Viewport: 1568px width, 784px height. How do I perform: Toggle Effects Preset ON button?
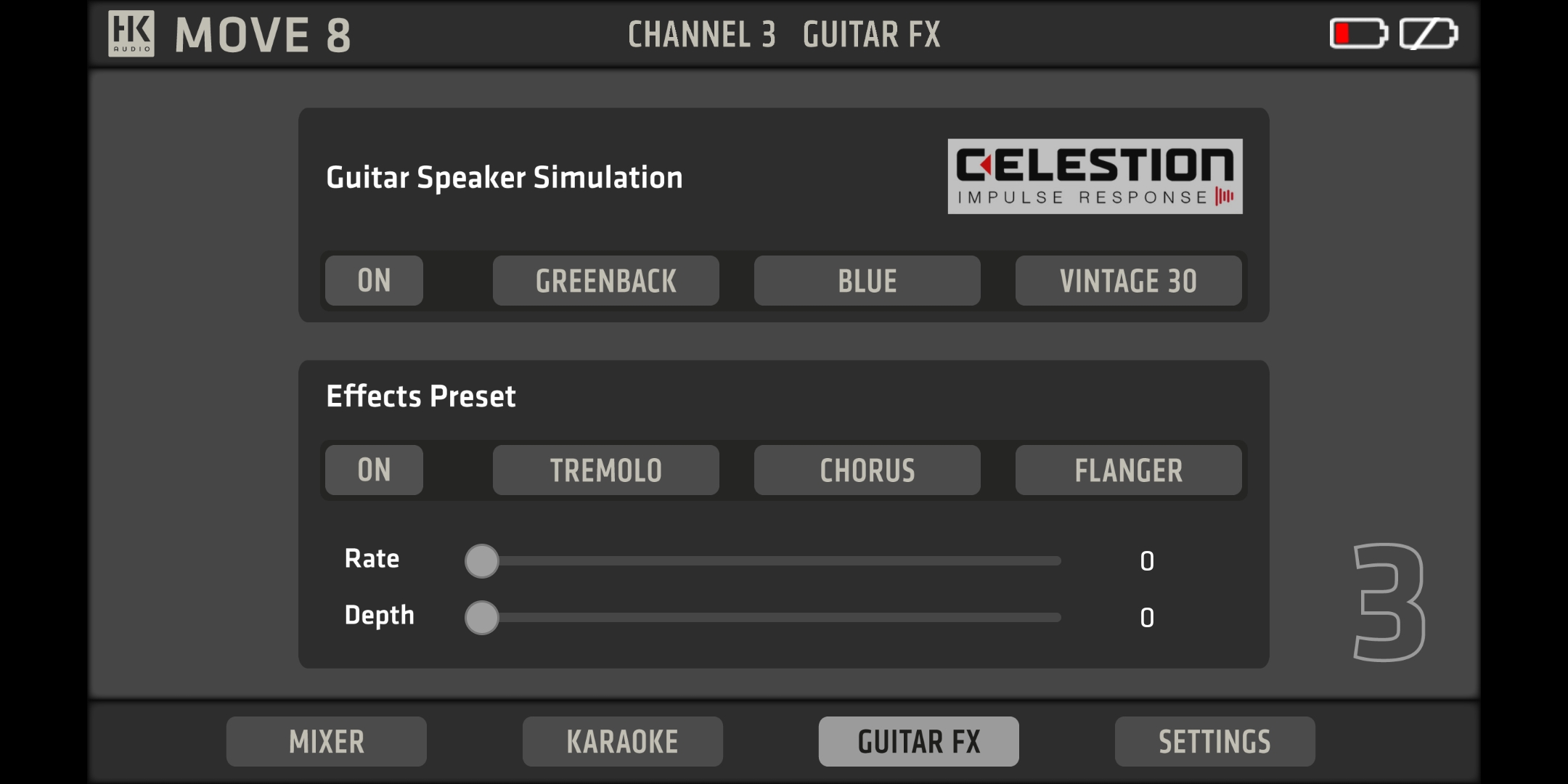tap(374, 470)
